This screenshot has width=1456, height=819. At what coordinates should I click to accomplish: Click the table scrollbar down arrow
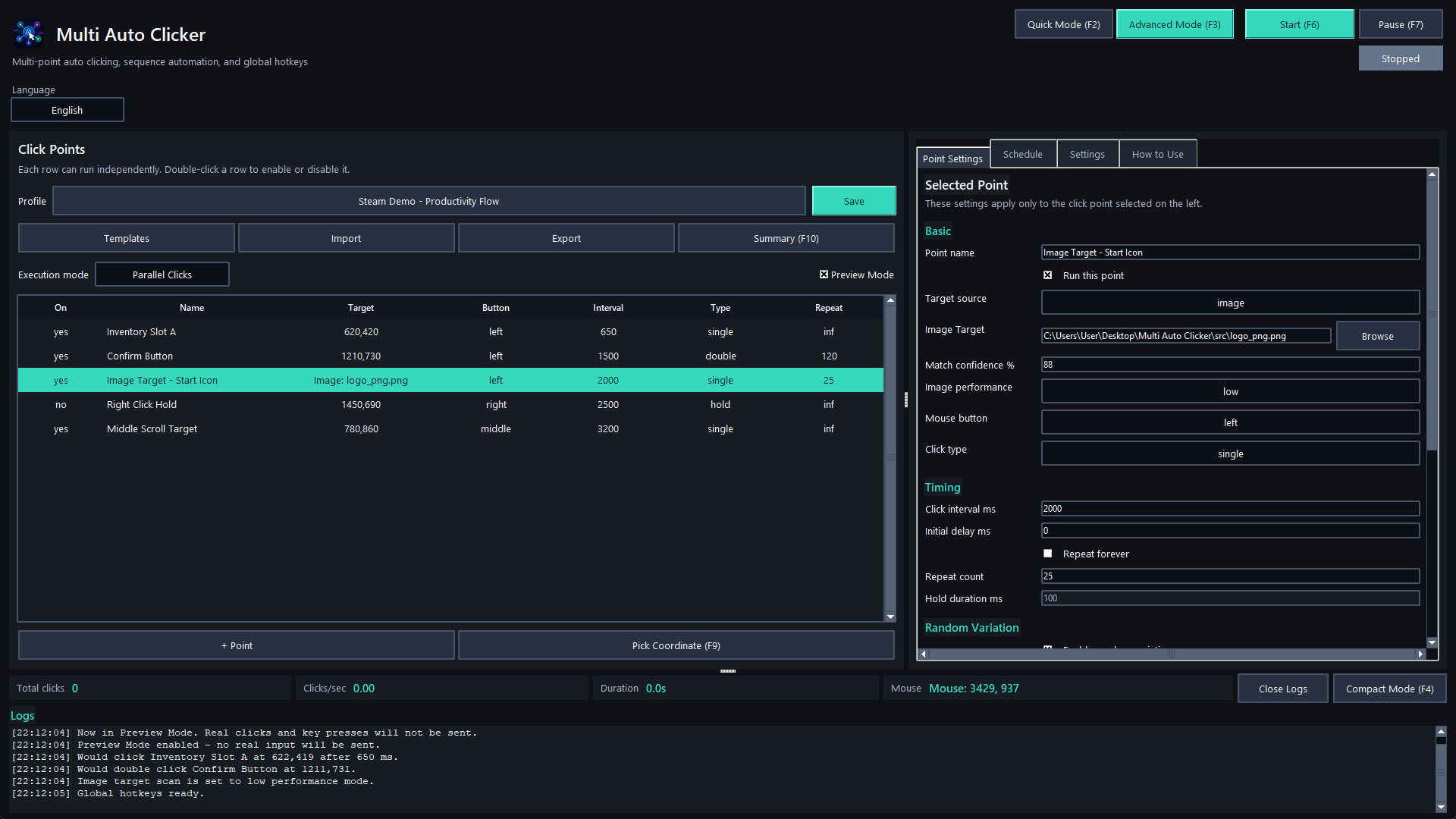[x=890, y=617]
